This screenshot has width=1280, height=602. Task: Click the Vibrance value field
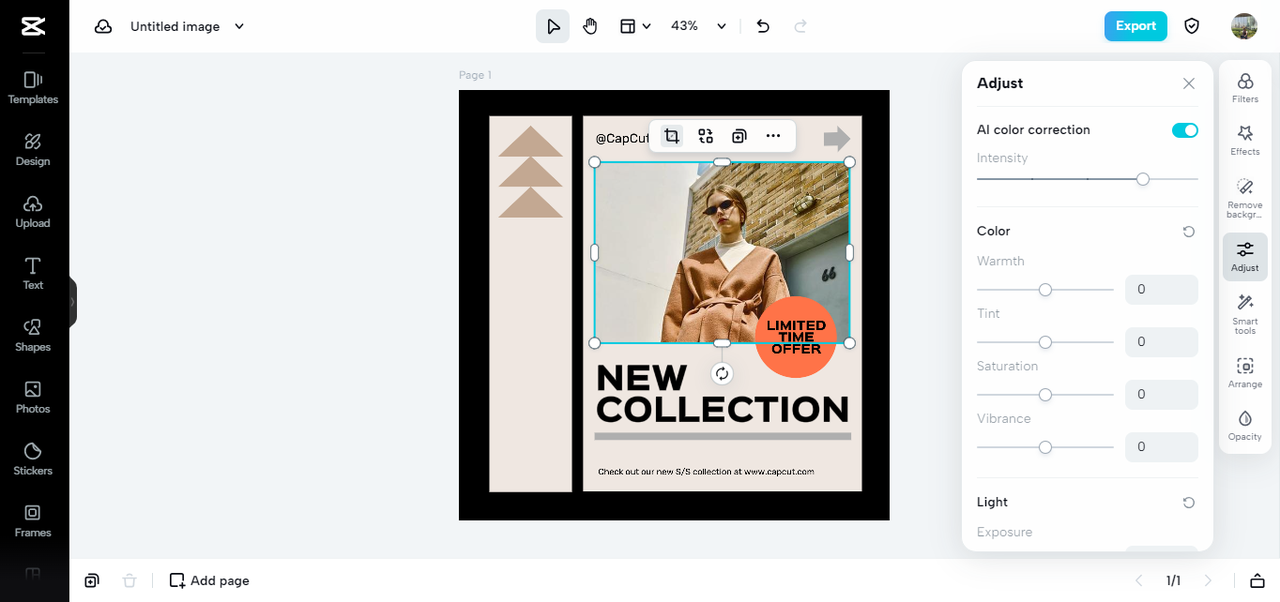(1161, 447)
